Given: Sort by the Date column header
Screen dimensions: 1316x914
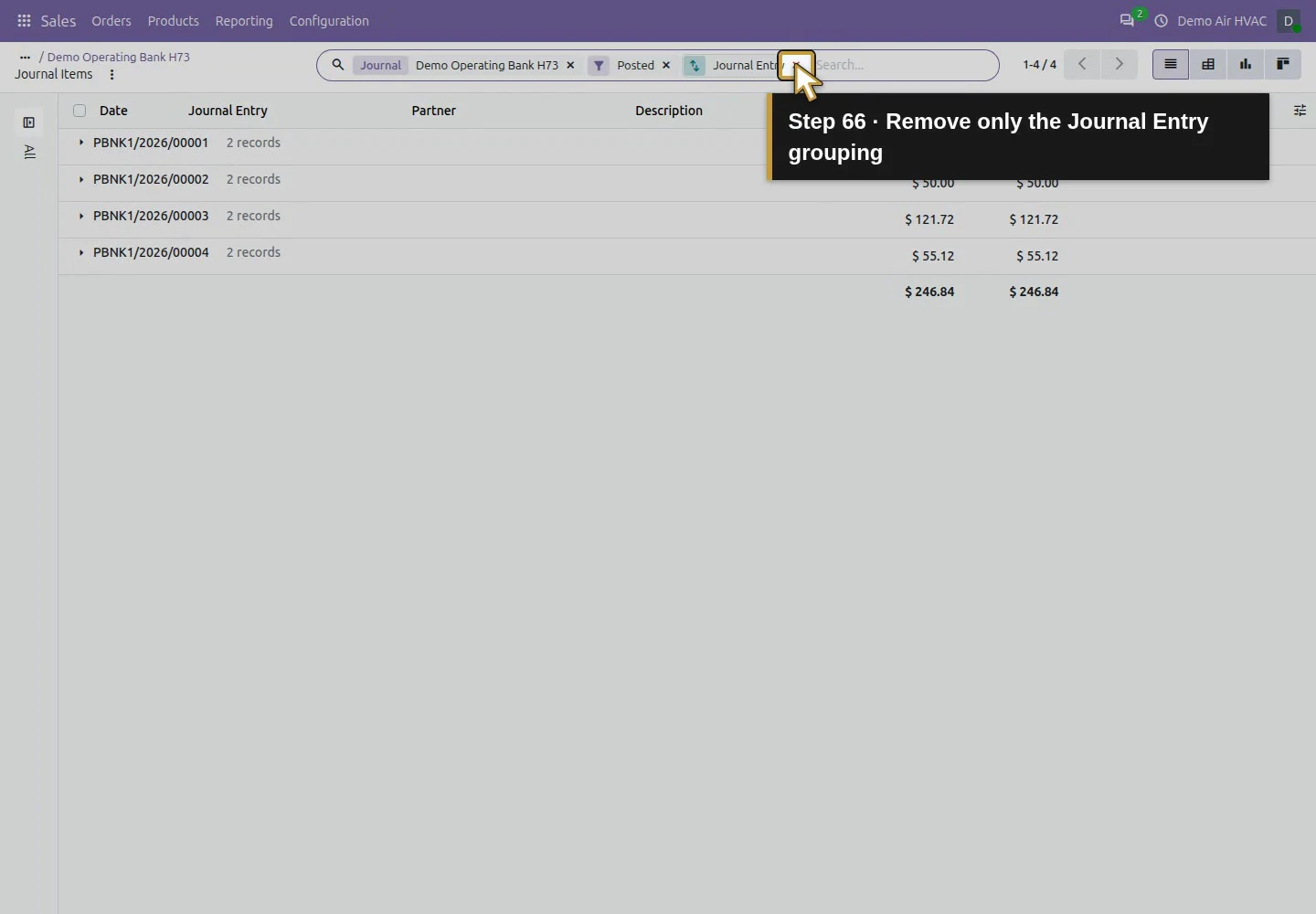Looking at the screenshot, I should pyautogui.click(x=113, y=111).
